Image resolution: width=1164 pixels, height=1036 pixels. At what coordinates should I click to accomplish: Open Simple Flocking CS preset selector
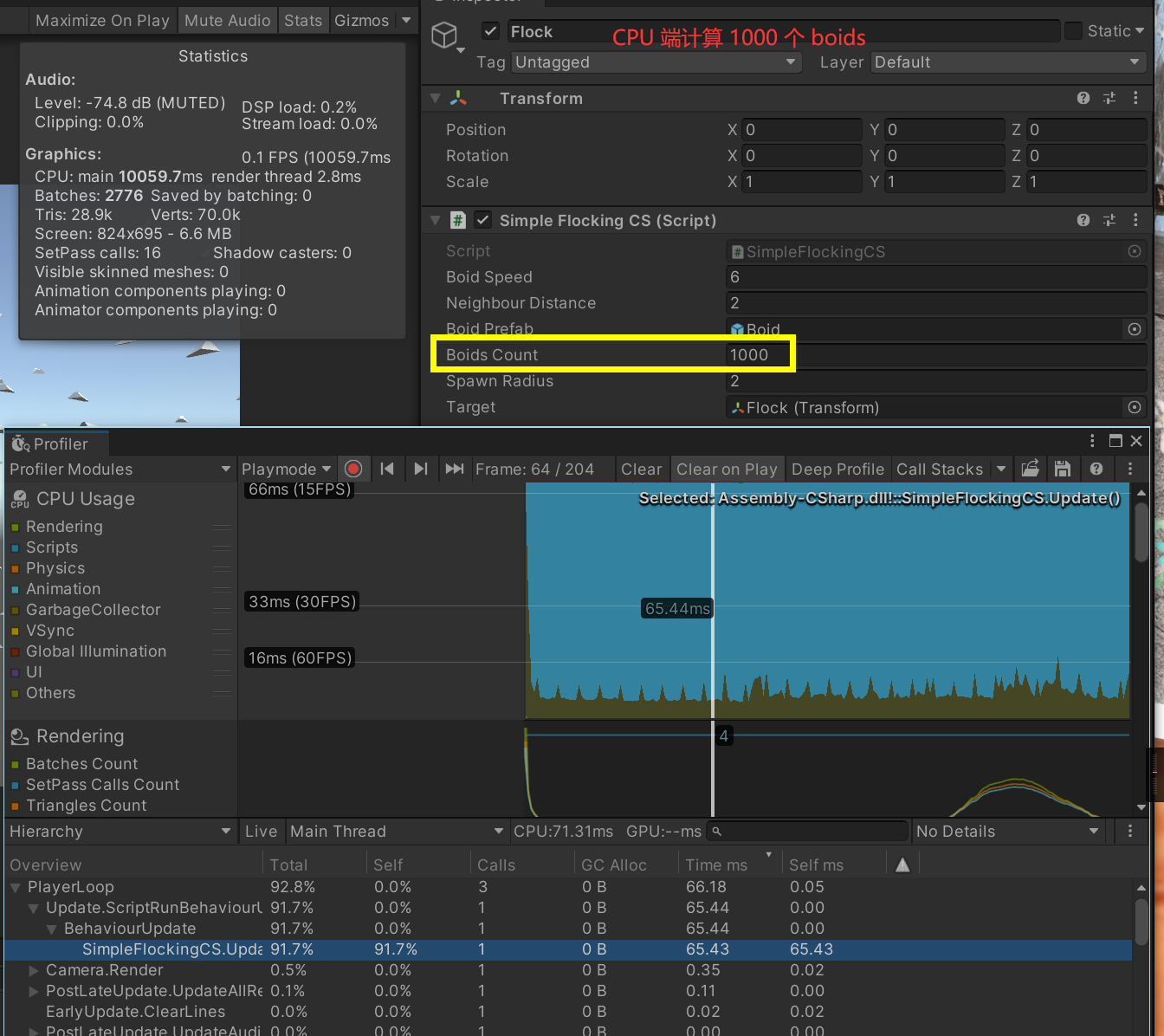(x=1109, y=220)
